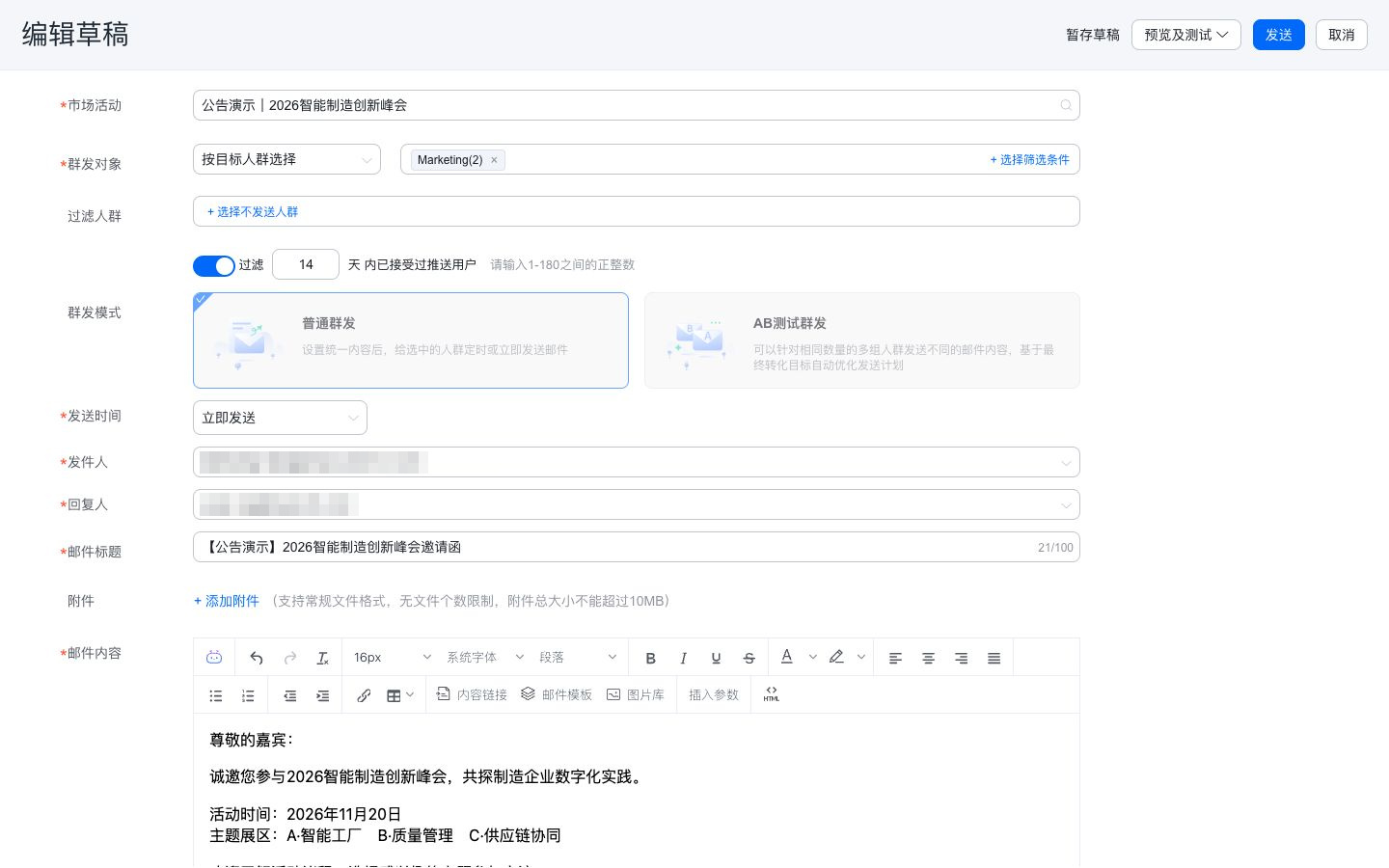1389x868 pixels.
Task: Click the 取消 button
Action: (x=1342, y=35)
